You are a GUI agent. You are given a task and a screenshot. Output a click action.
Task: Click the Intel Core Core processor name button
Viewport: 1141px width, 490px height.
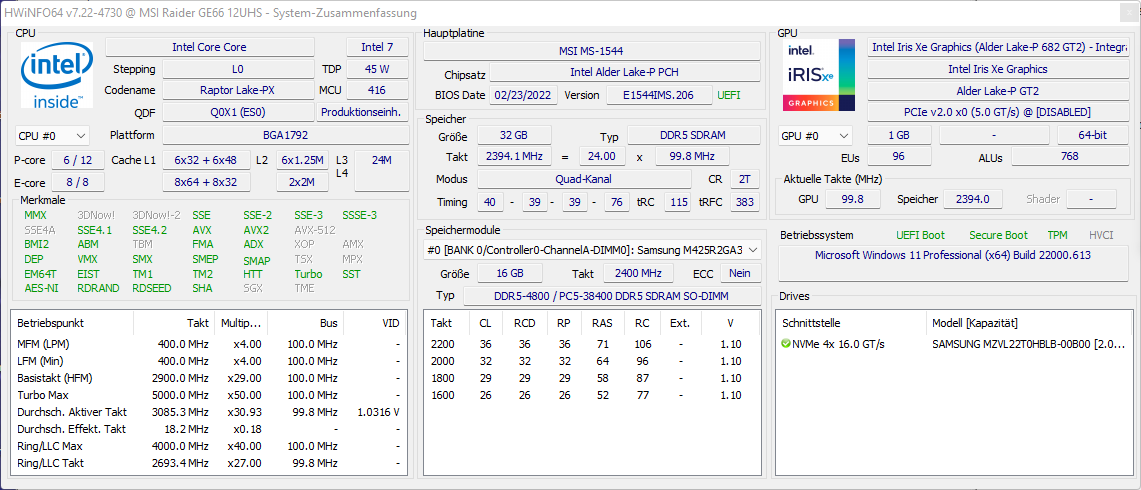209,47
